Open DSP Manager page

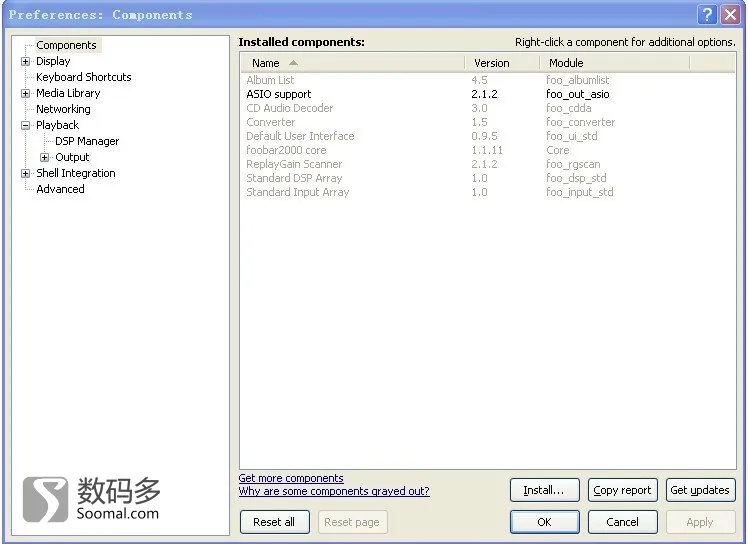tap(87, 141)
